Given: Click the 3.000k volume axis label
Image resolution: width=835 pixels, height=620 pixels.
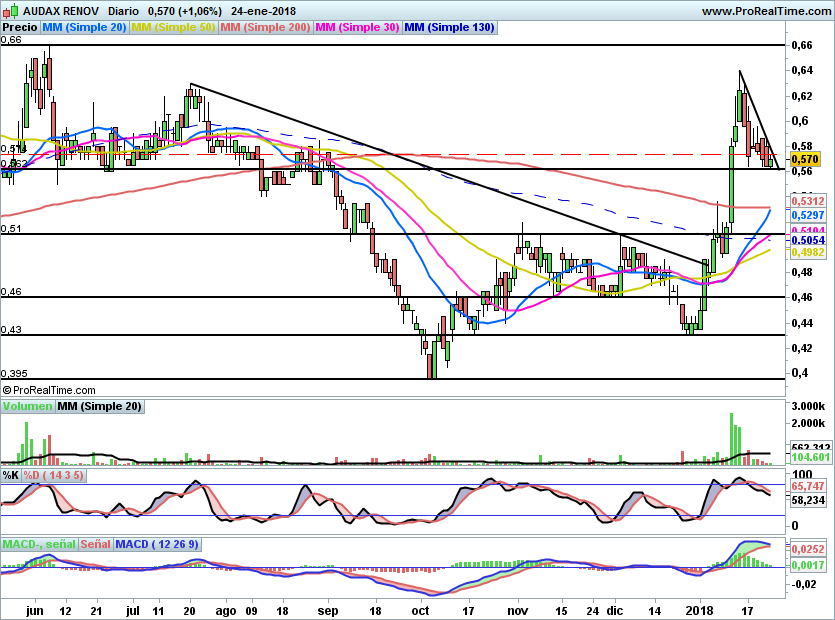Looking at the screenshot, I should point(808,406).
